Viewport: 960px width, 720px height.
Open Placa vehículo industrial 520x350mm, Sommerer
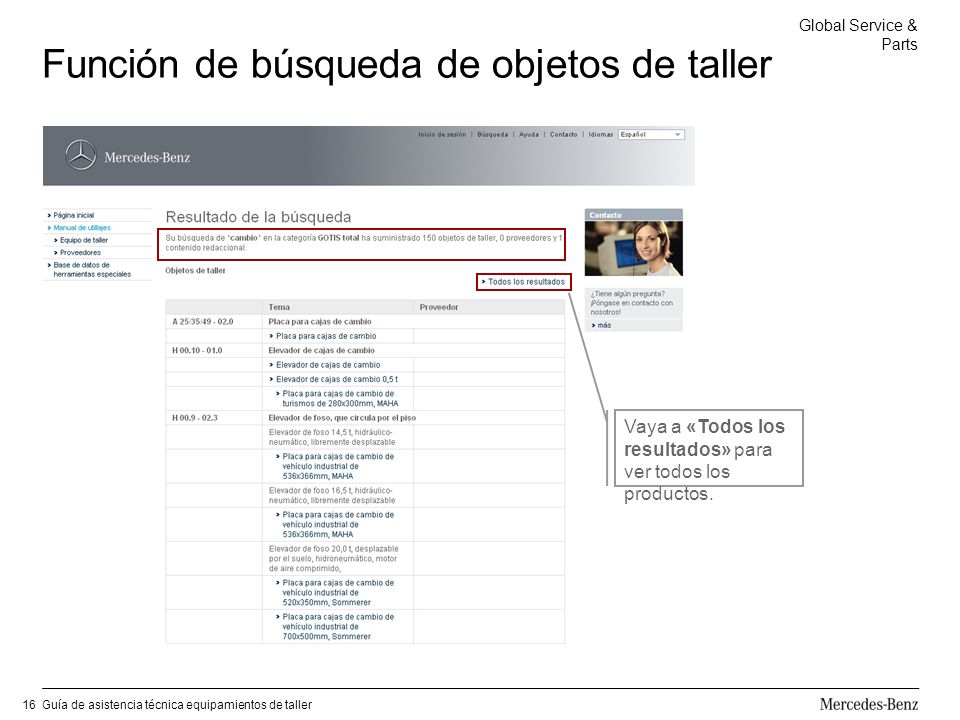[338, 593]
